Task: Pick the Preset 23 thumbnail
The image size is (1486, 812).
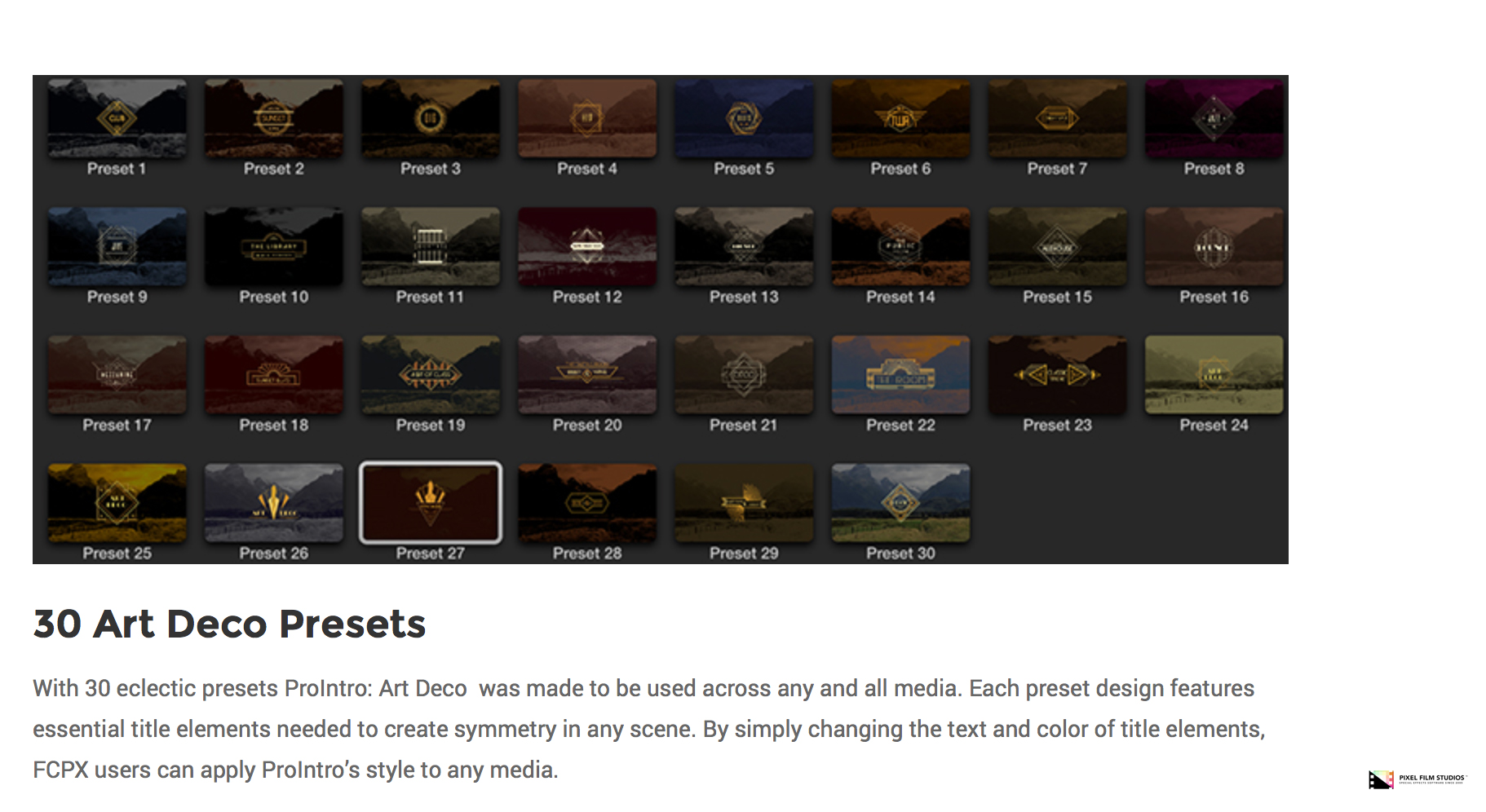Action: click(x=1057, y=374)
